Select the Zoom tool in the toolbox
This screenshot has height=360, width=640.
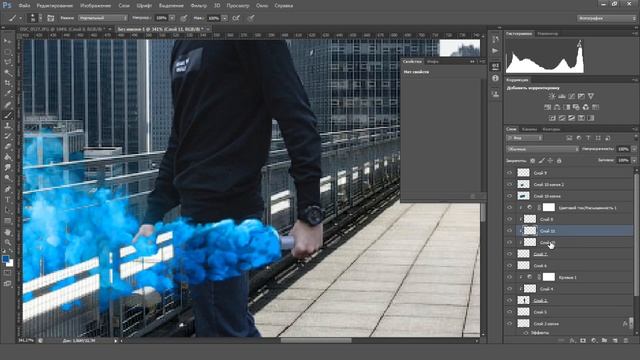(x=8, y=242)
